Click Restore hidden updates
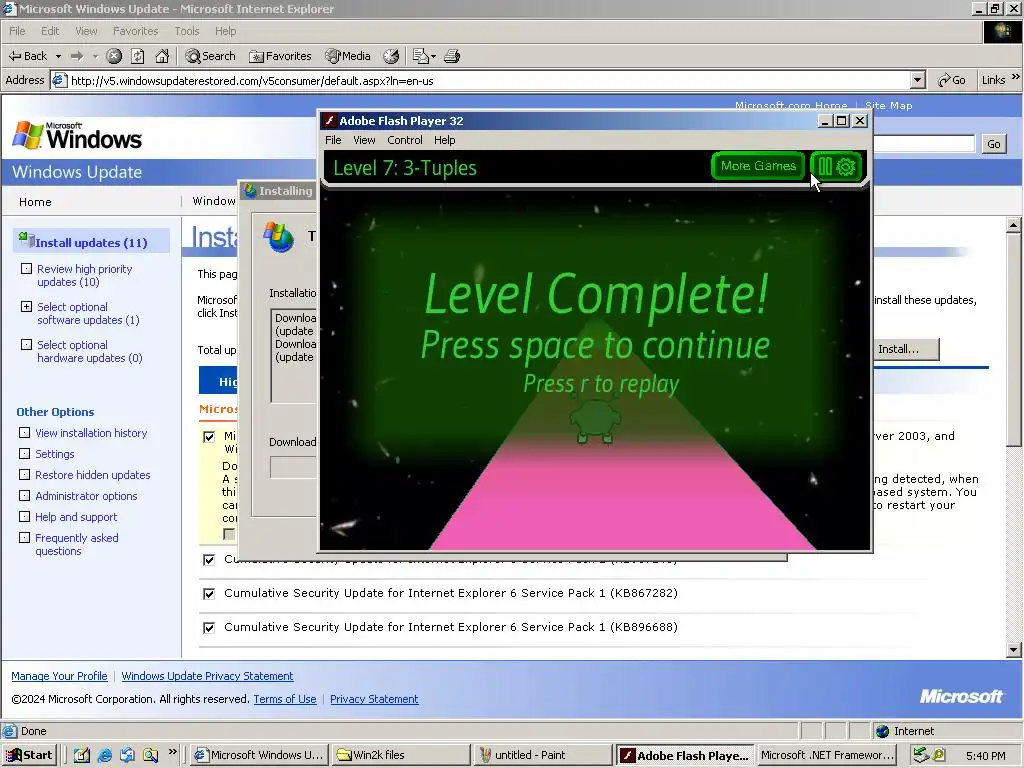Image resolution: width=1024 pixels, height=768 pixels. pyautogui.click(x=93, y=475)
